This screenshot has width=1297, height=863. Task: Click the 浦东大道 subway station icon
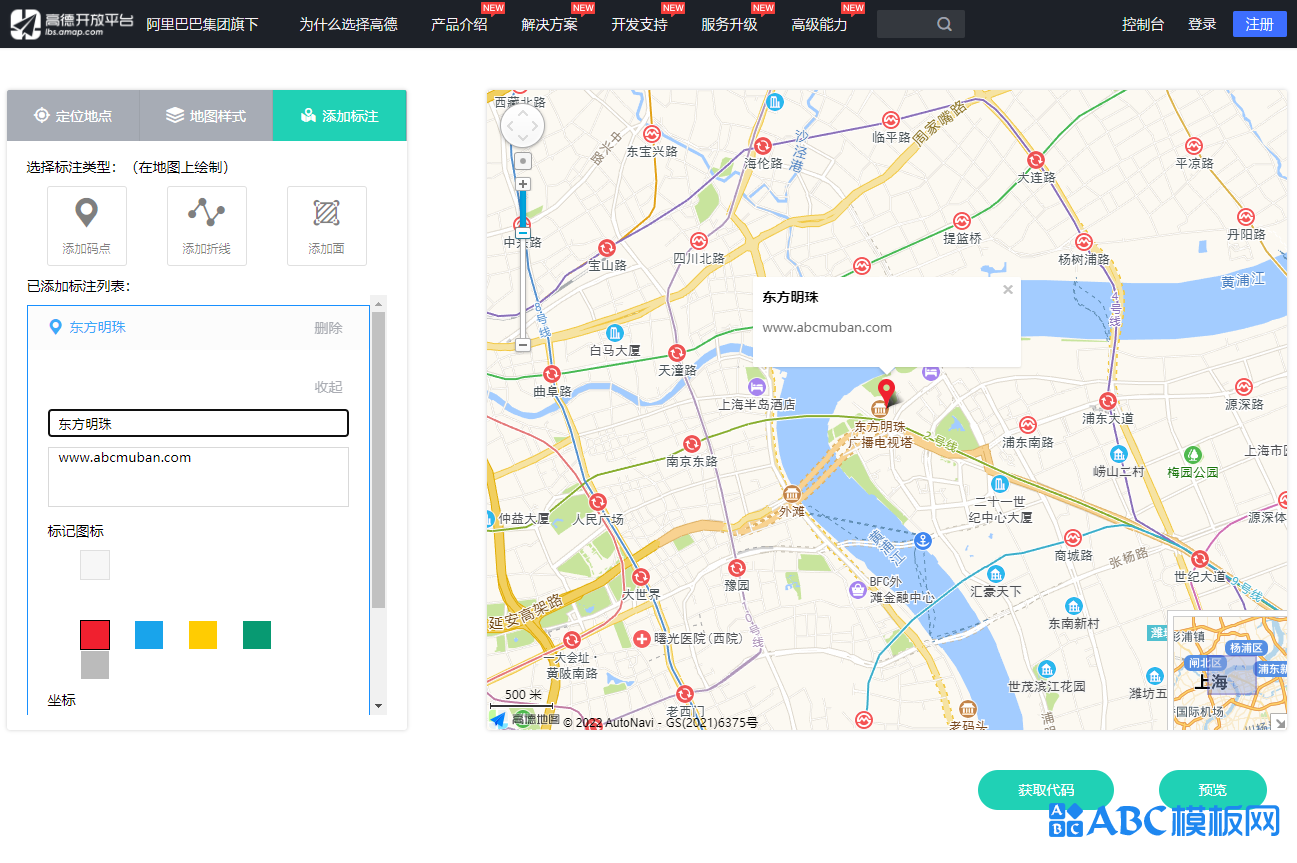tap(1108, 401)
